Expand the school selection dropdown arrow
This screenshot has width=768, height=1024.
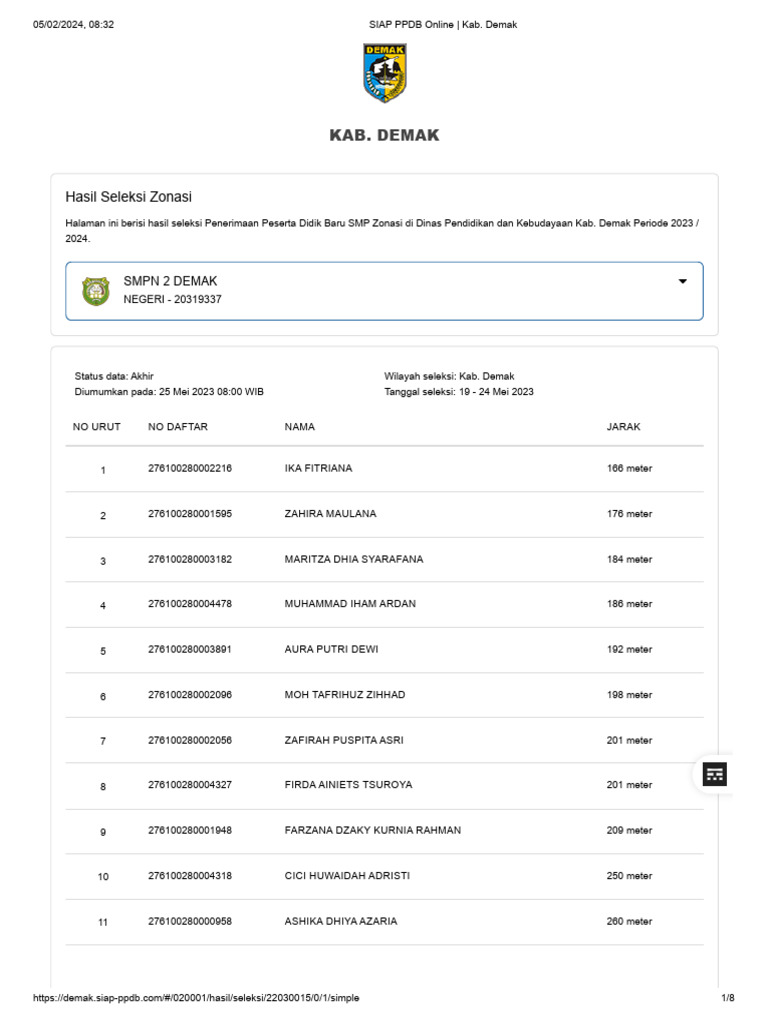click(x=683, y=282)
